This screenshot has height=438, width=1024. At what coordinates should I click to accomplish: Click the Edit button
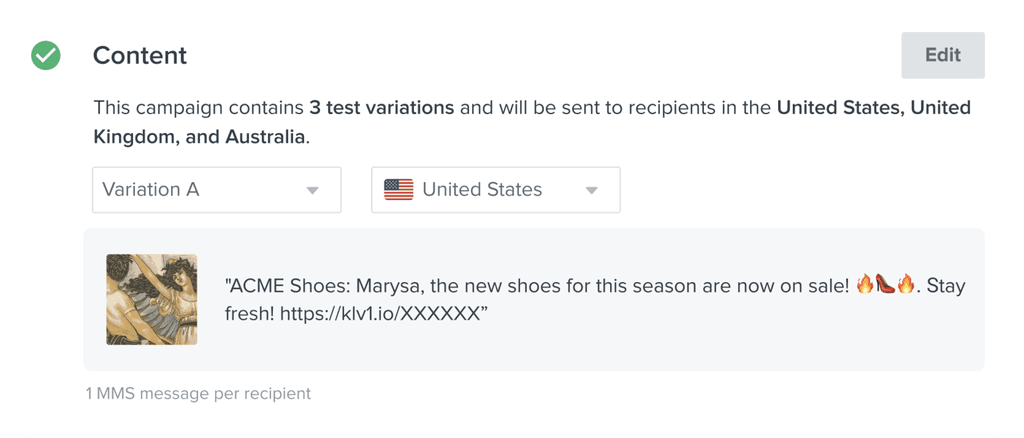tap(943, 55)
